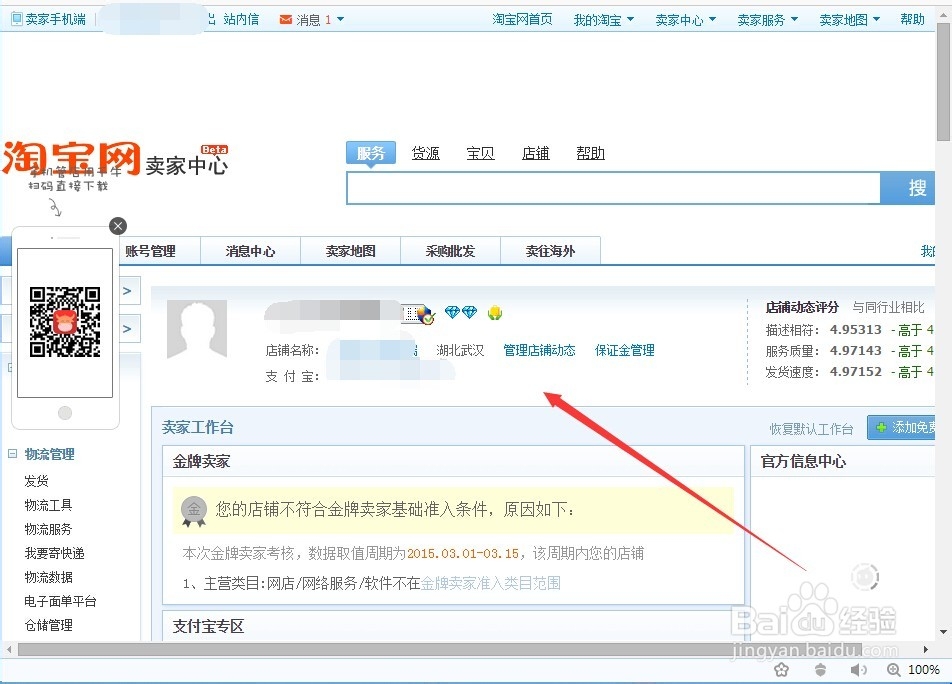Click 物流服务 in sidebar
Image resolution: width=952 pixels, height=684 pixels.
pos(48,529)
